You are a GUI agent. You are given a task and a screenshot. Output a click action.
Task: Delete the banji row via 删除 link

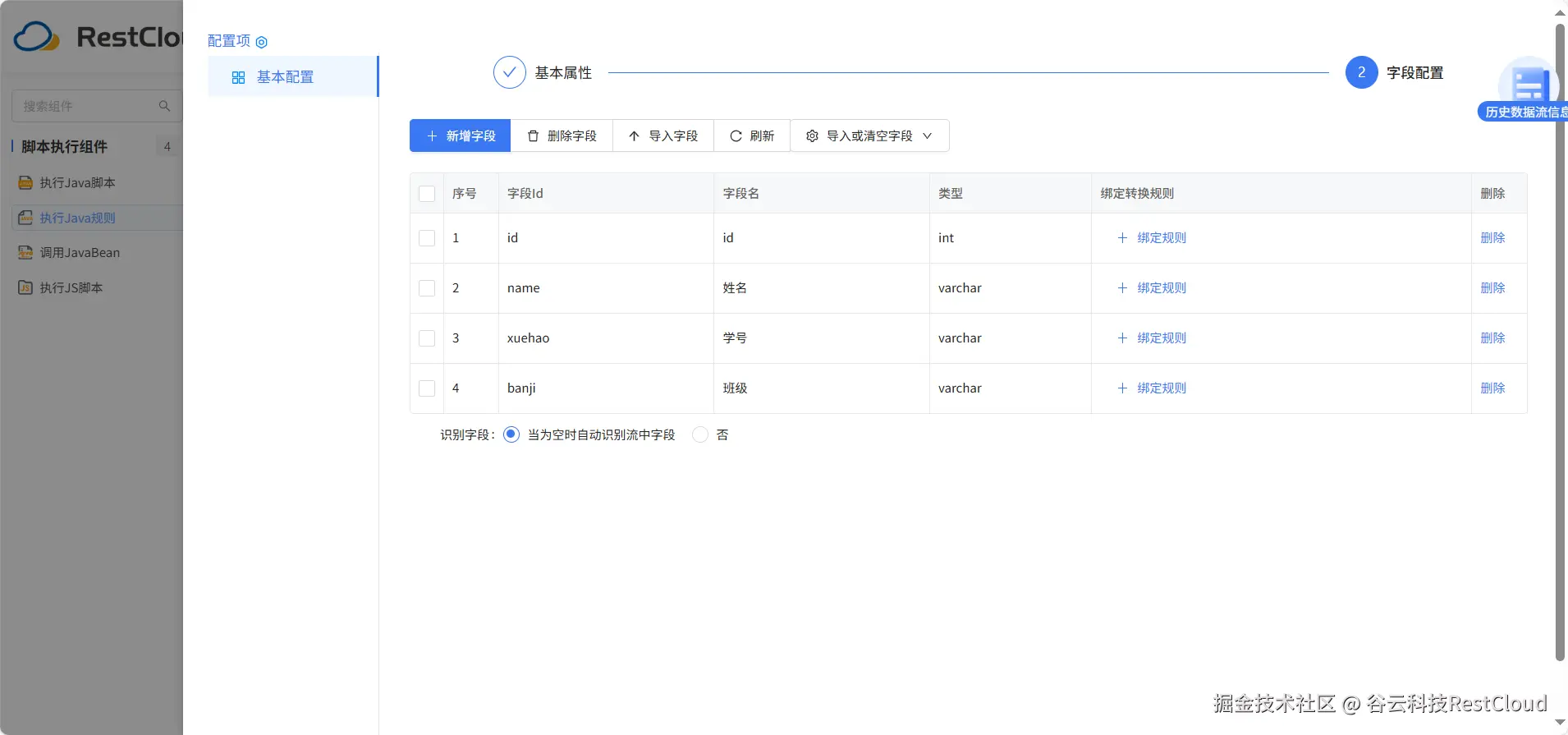pyautogui.click(x=1492, y=388)
